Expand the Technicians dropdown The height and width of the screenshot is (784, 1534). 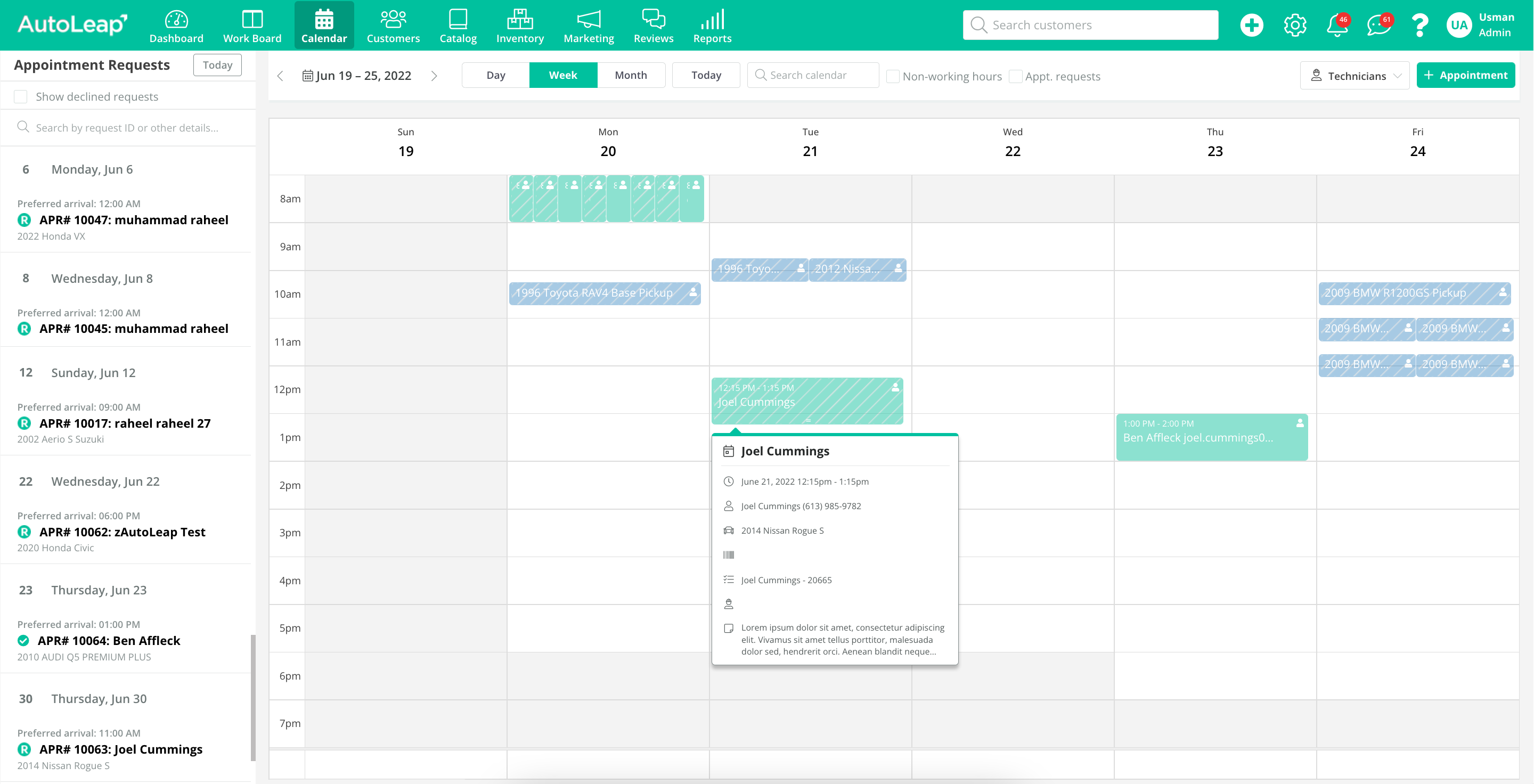click(x=1355, y=76)
